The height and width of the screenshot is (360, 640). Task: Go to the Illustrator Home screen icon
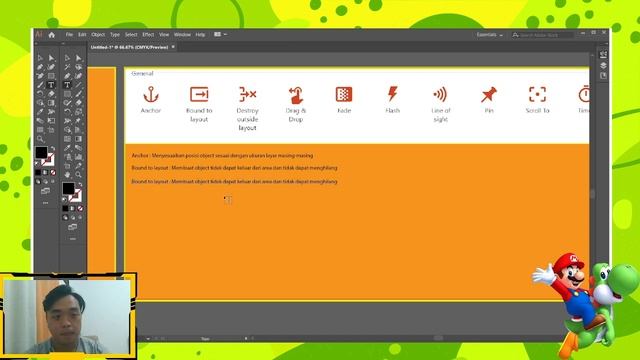51,35
